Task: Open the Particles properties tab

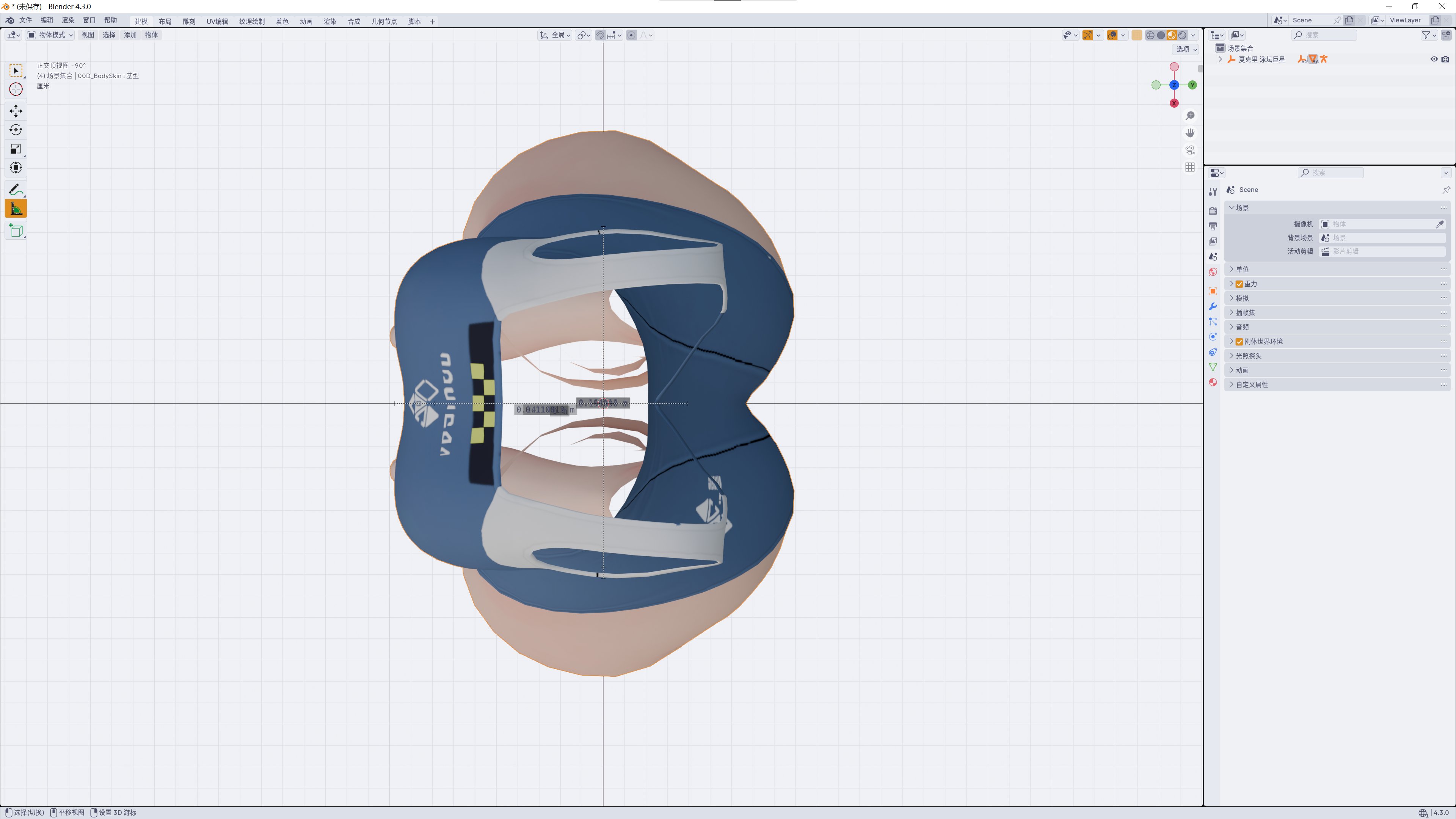Action: click(1213, 322)
